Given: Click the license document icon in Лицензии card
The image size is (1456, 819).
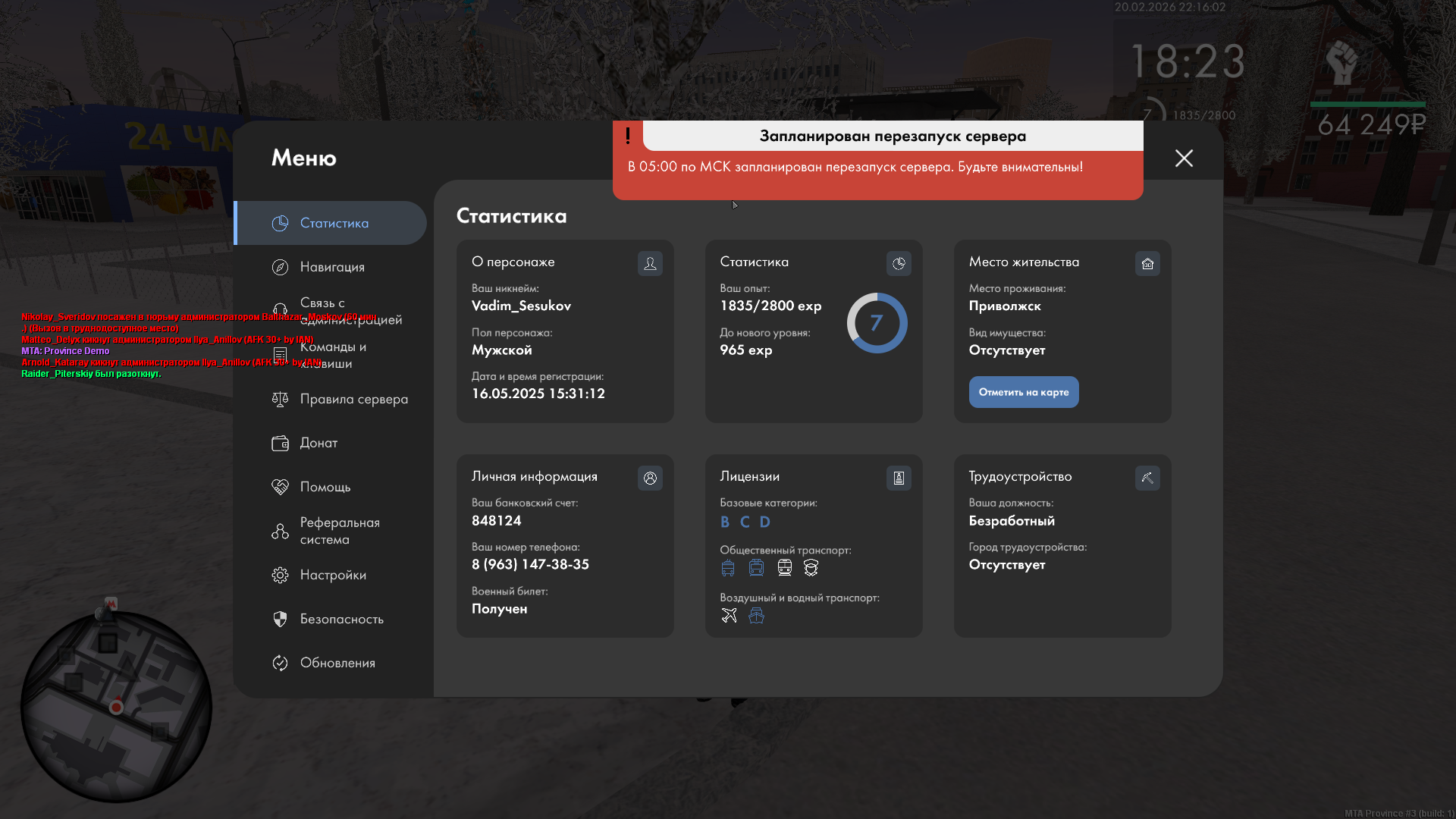Looking at the screenshot, I should pos(899,478).
